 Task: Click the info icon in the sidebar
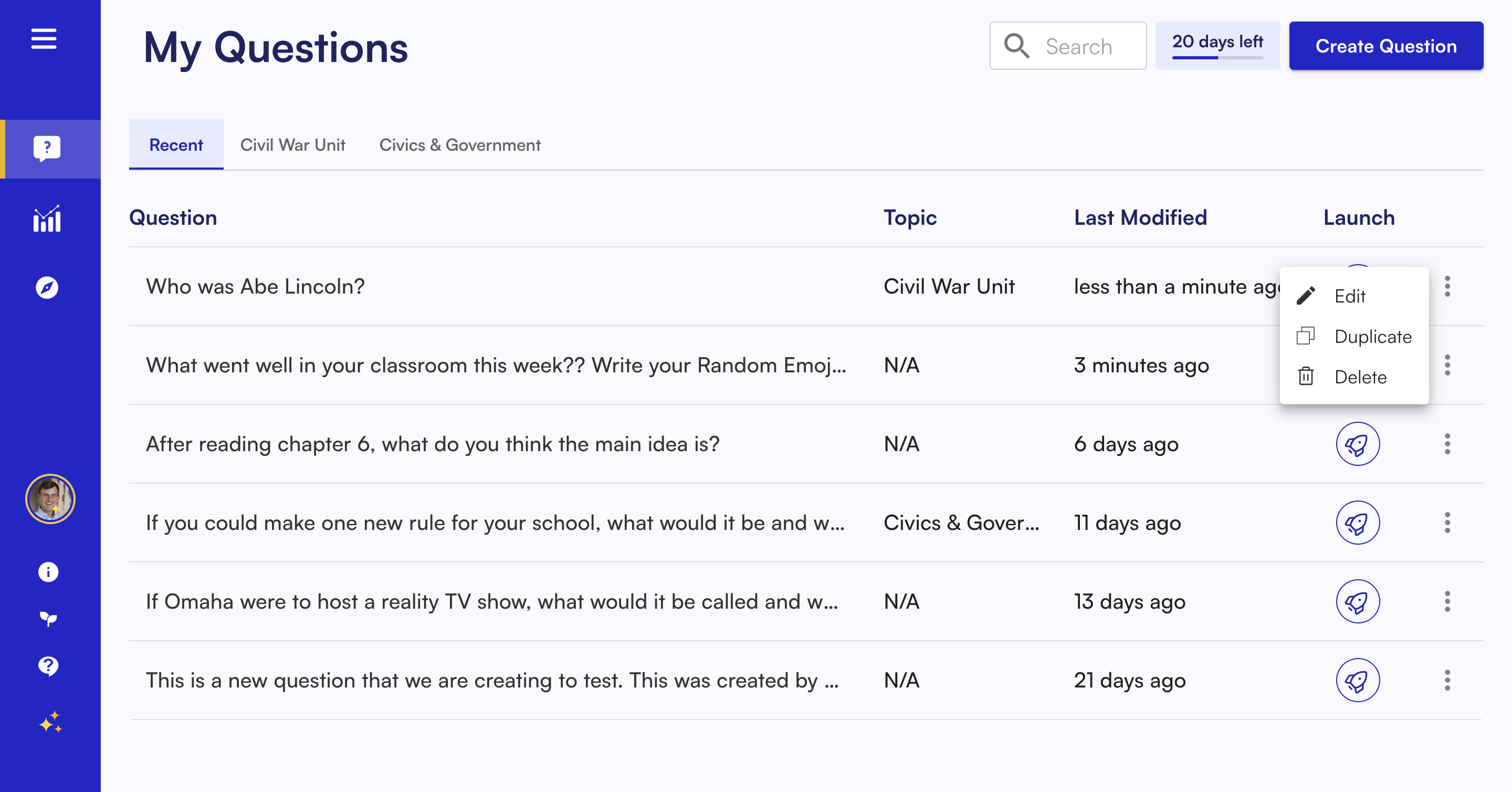coord(48,572)
